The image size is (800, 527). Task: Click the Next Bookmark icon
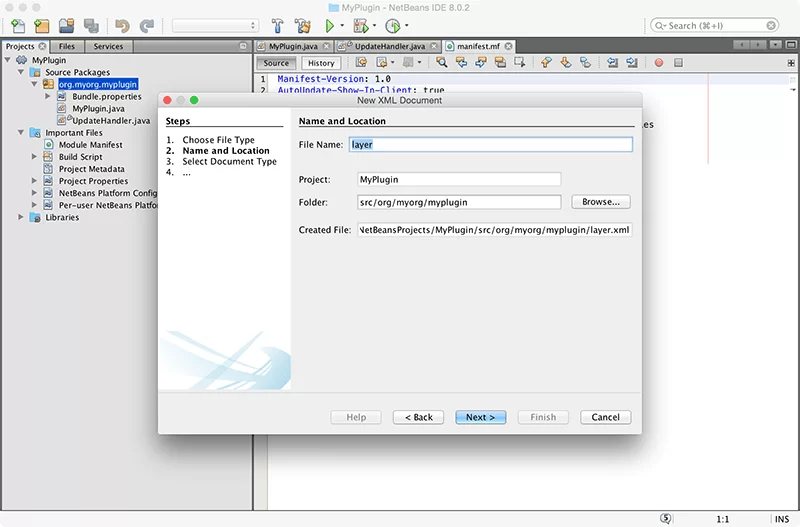pyautogui.click(x=566, y=63)
